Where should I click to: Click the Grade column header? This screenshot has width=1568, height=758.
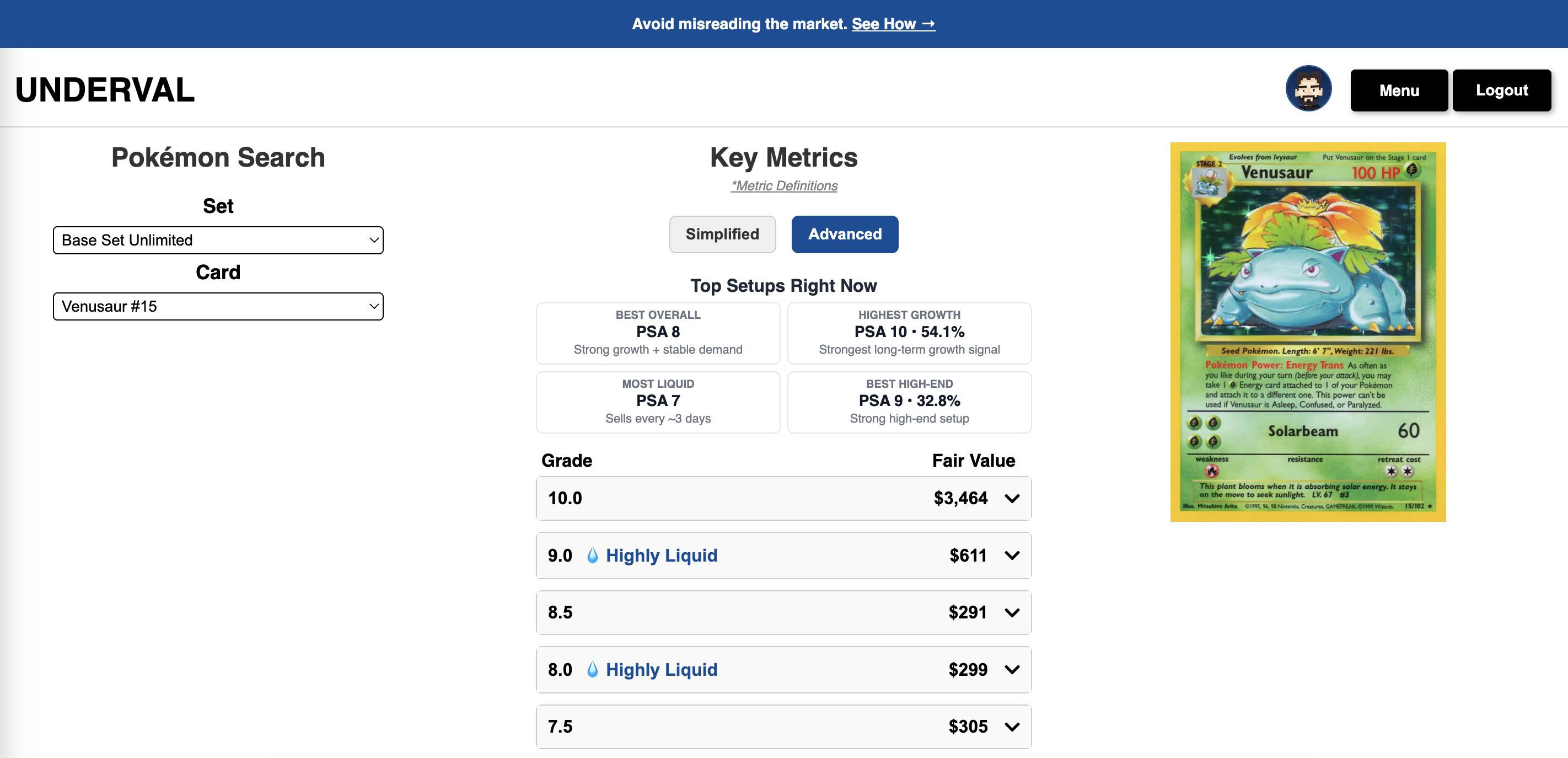tap(567, 460)
